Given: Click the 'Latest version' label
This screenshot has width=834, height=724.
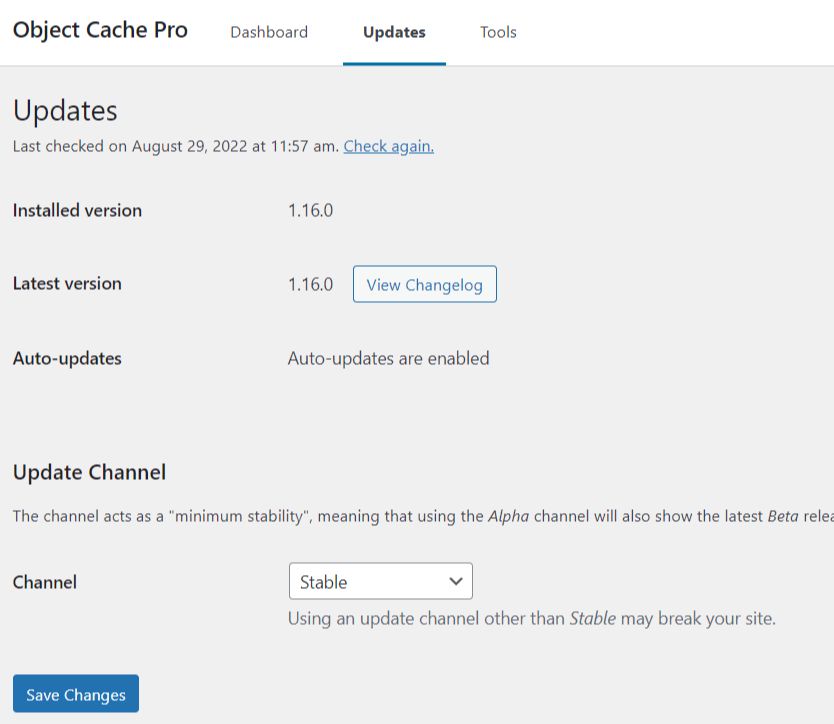Looking at the screenshot, I should pos(67,283).
